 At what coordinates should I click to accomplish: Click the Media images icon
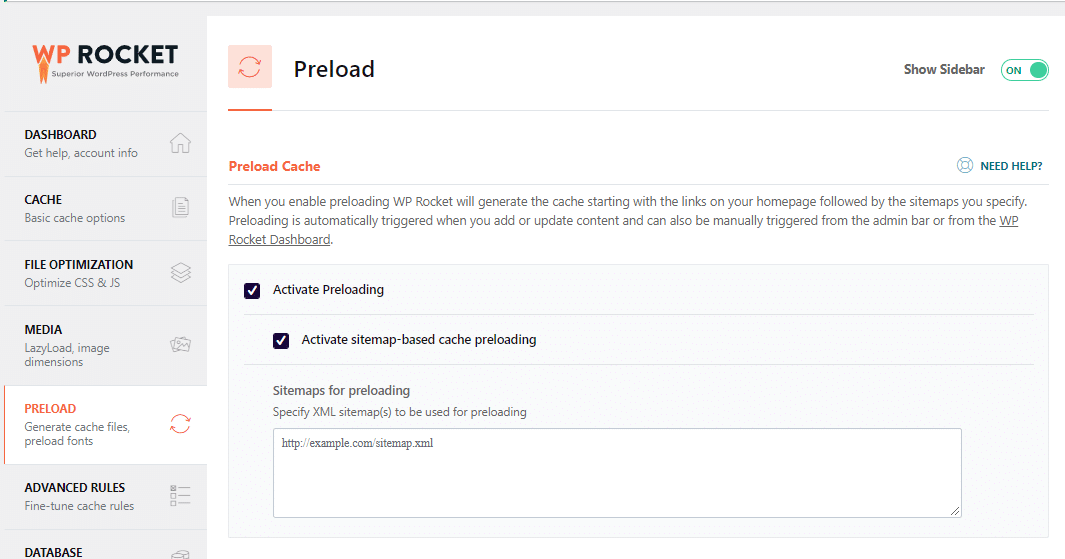point(180,345)
